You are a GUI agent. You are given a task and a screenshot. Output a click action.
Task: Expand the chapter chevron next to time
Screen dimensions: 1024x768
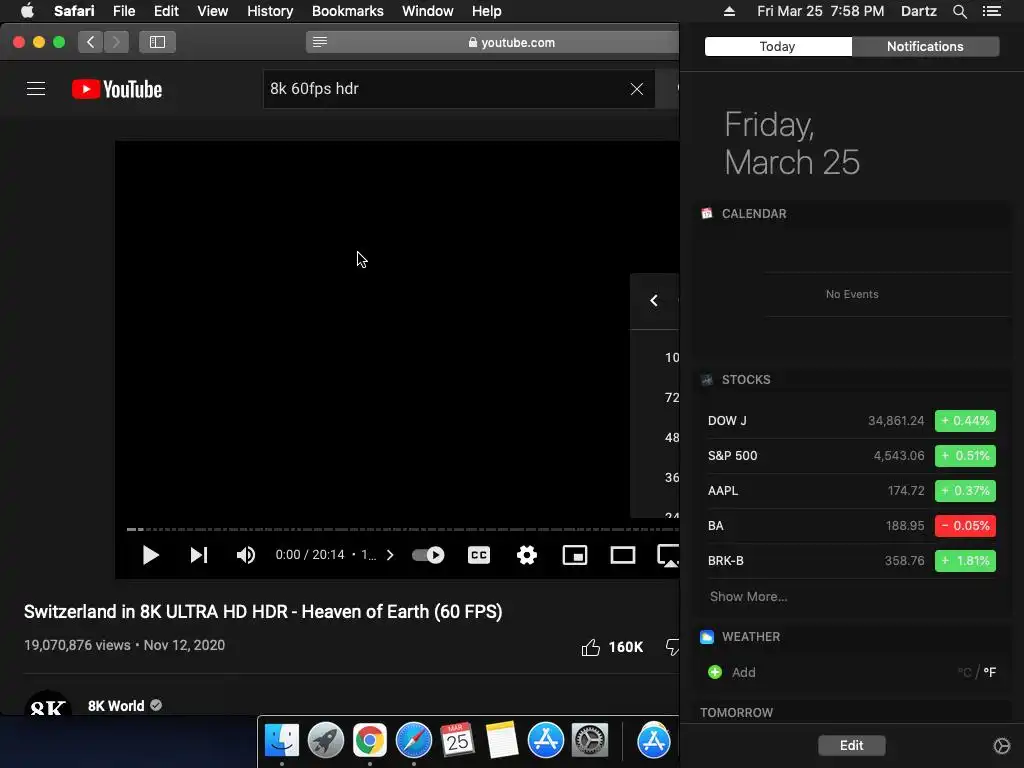tap(390, 555)
